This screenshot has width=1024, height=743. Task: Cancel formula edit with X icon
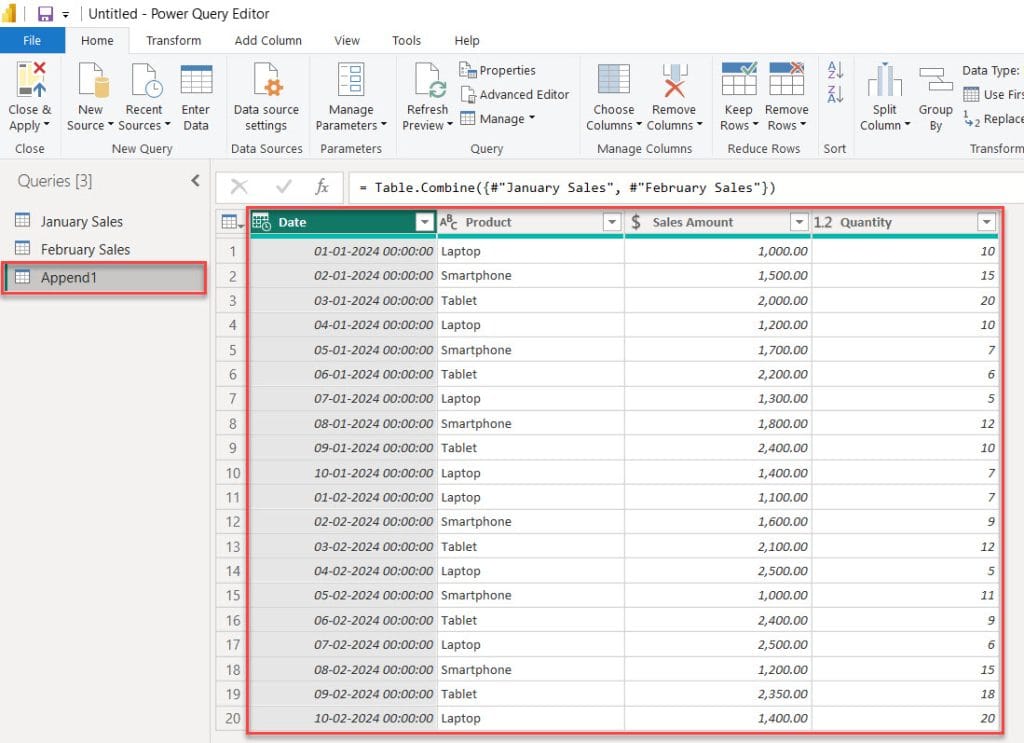tap(239, 187)
